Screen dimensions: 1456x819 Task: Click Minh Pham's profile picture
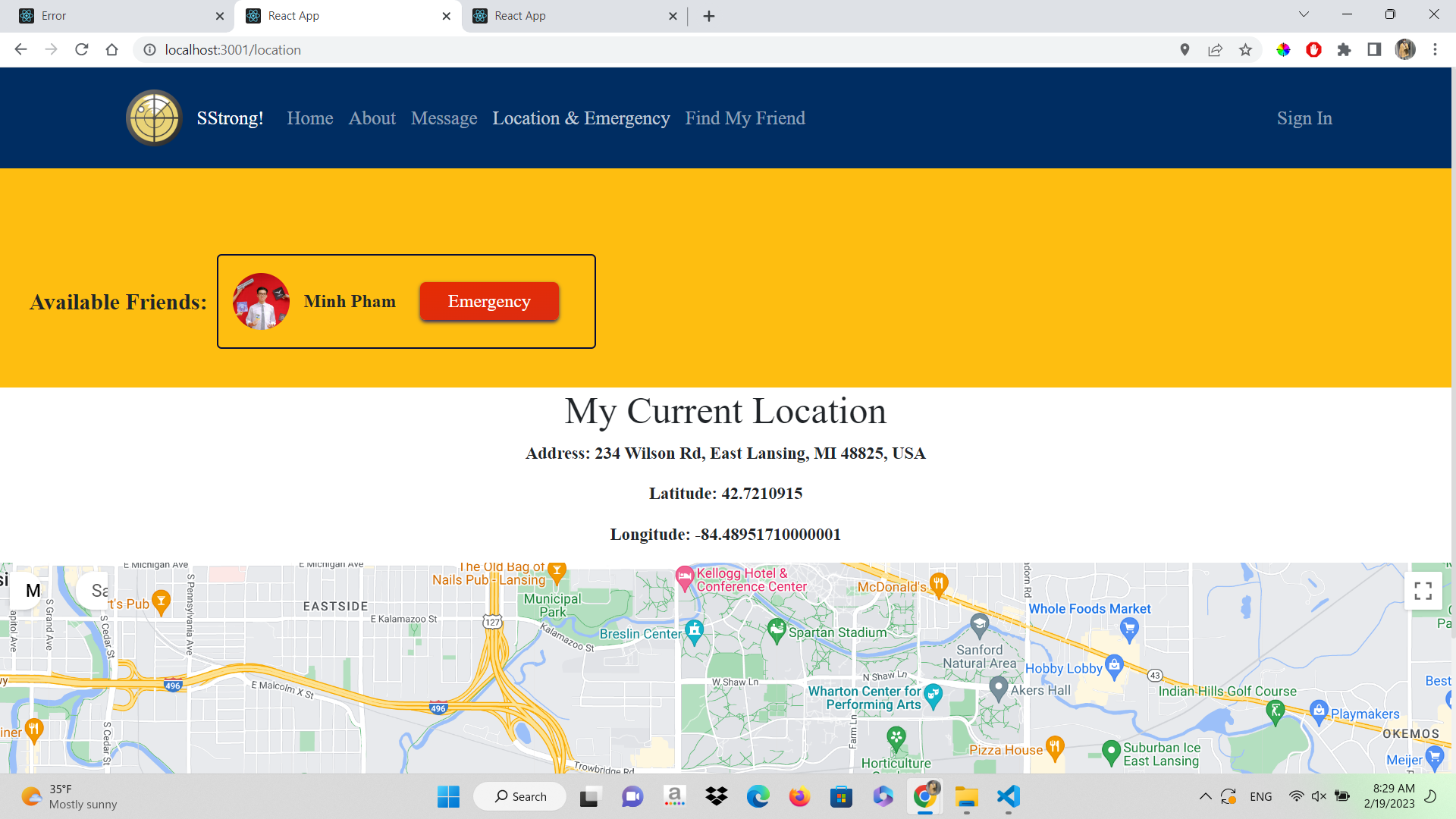(x=261, y=302)
